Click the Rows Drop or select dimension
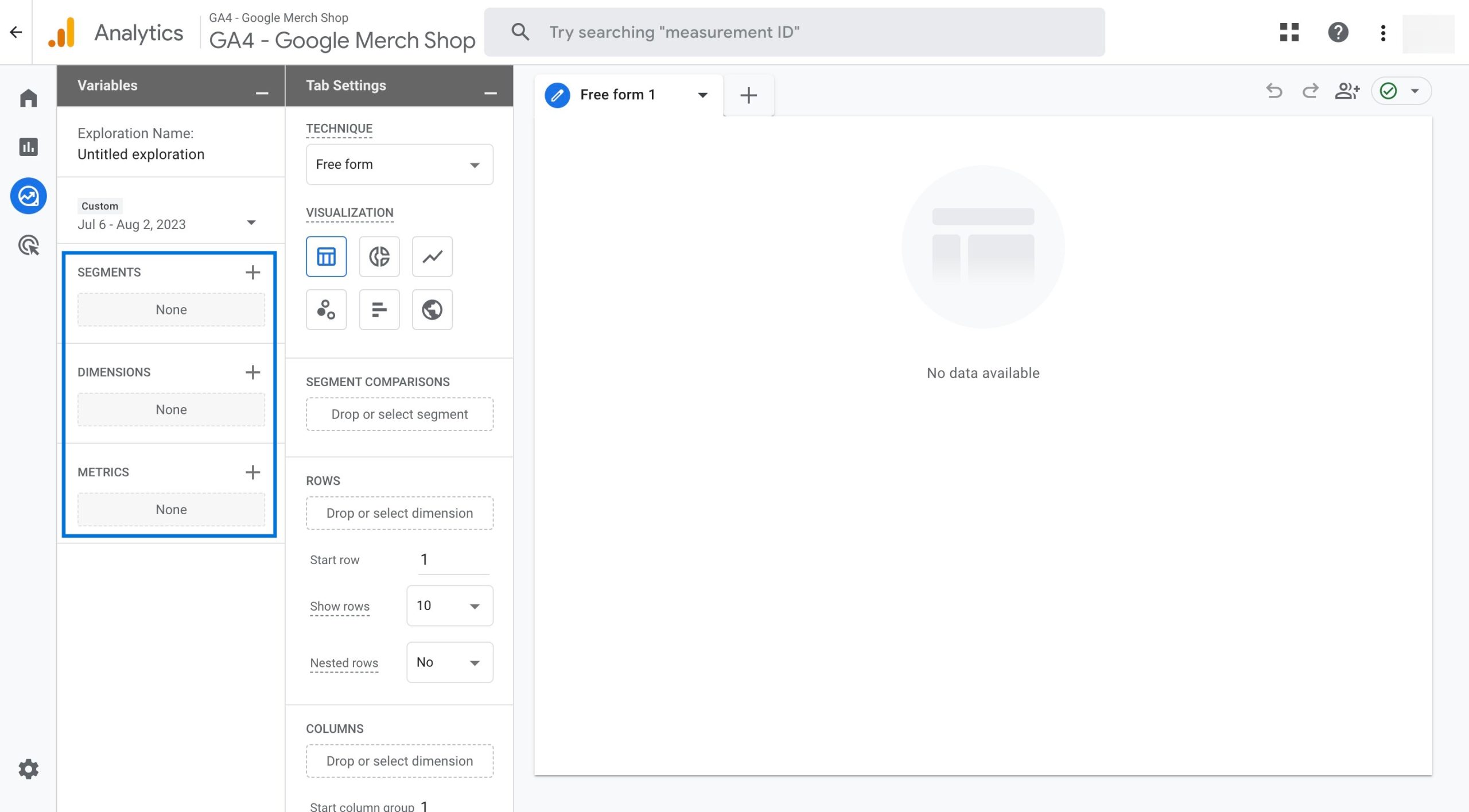 pyautogui.click(x=399, y=513)
